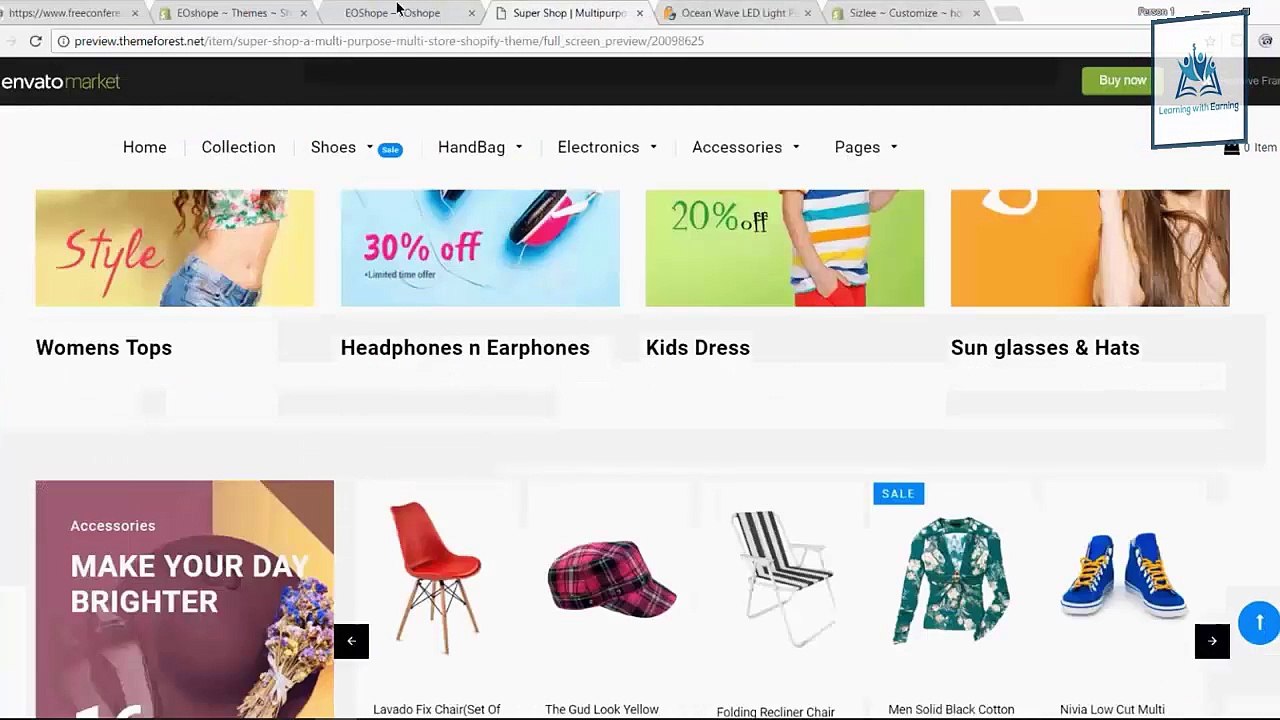Viewport: 1280px width, 720px height.
Task: Close the freeconference browser tab
Action: click(135, 13)
